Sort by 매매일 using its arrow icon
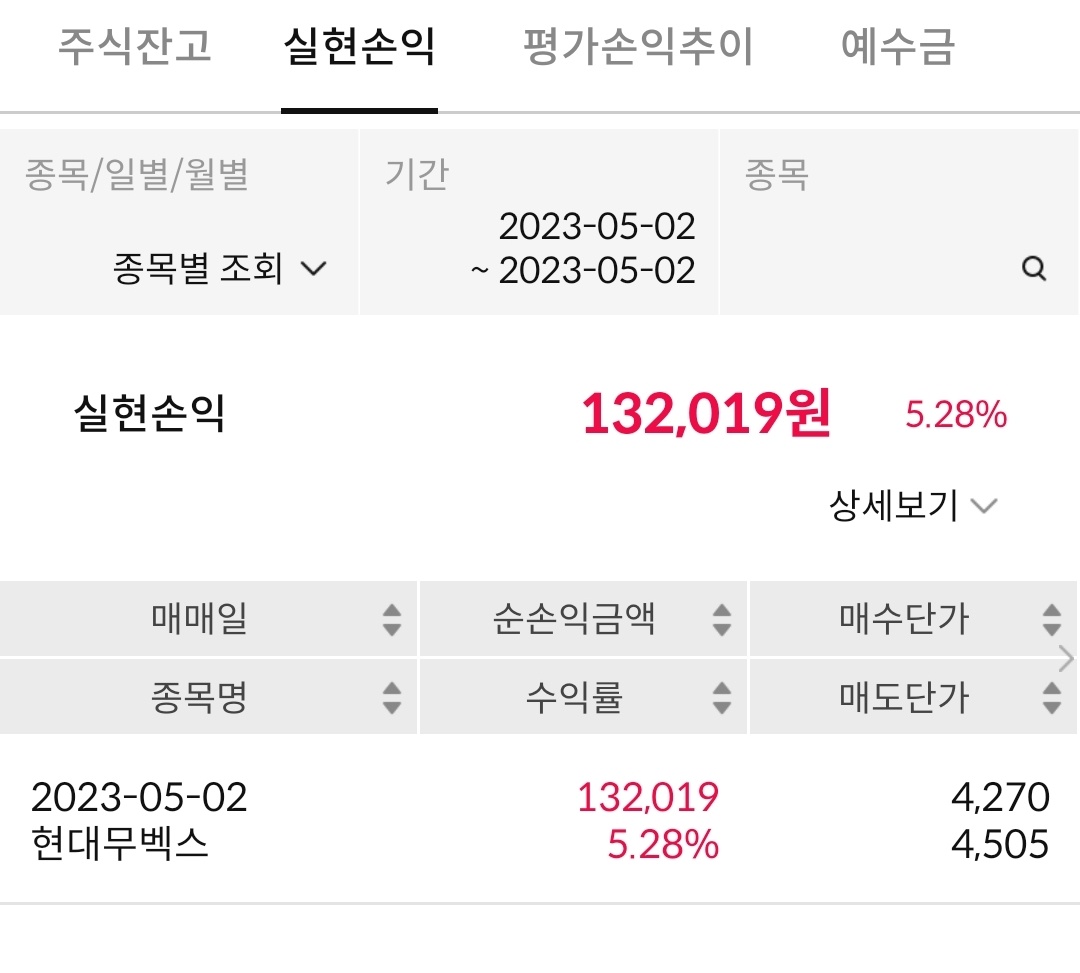Screen dimensions: 1080x973 [392, 620]
